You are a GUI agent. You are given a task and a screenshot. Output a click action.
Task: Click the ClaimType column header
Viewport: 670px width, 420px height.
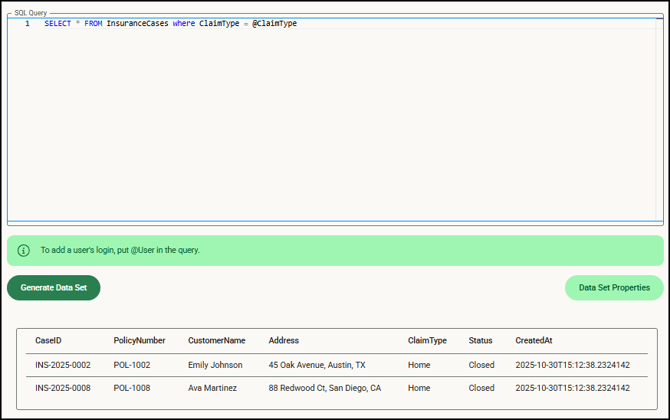click(x=427, y=341)
